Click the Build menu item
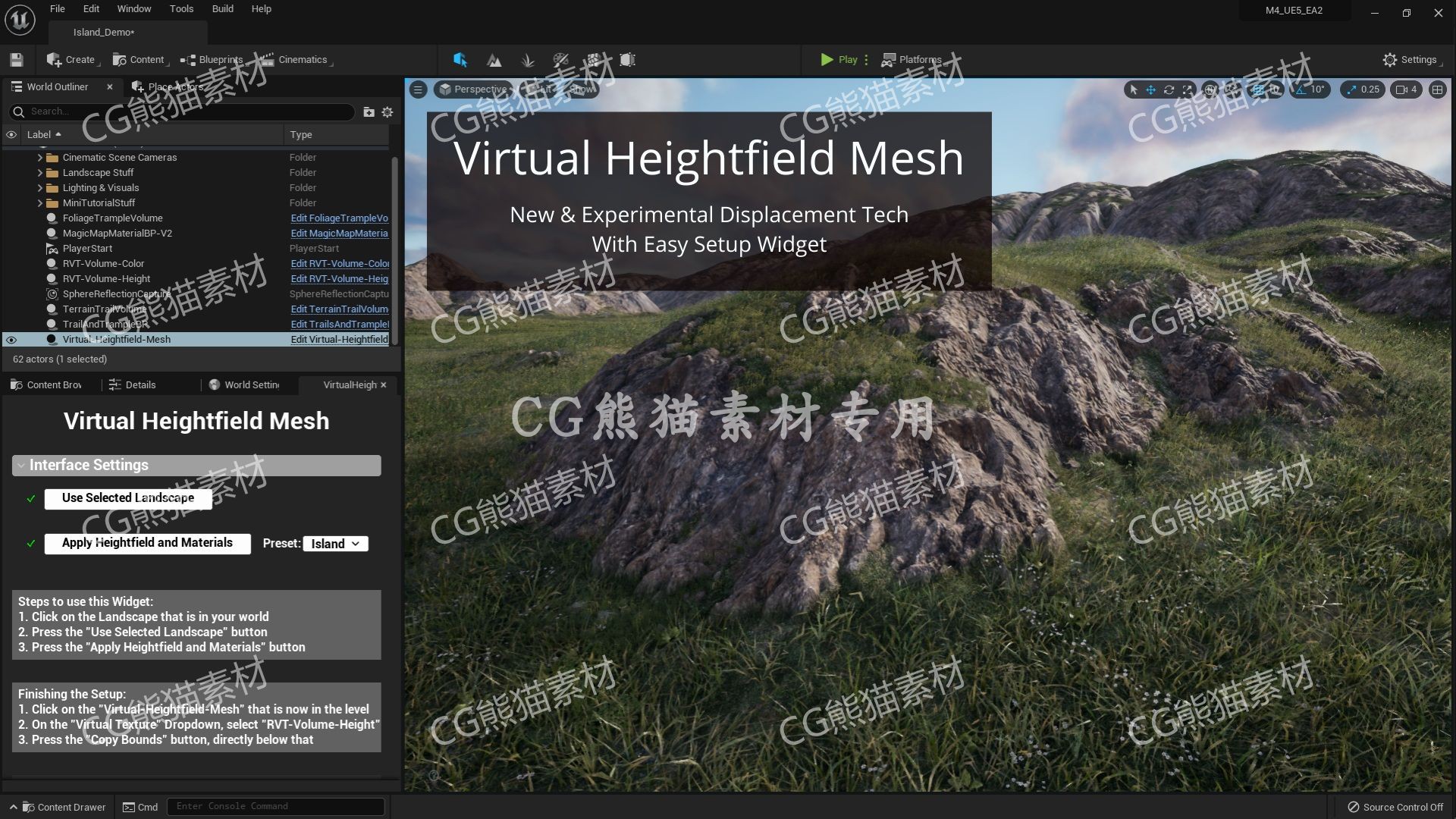This screenshot has width=1456, height=819. (222, 9)
